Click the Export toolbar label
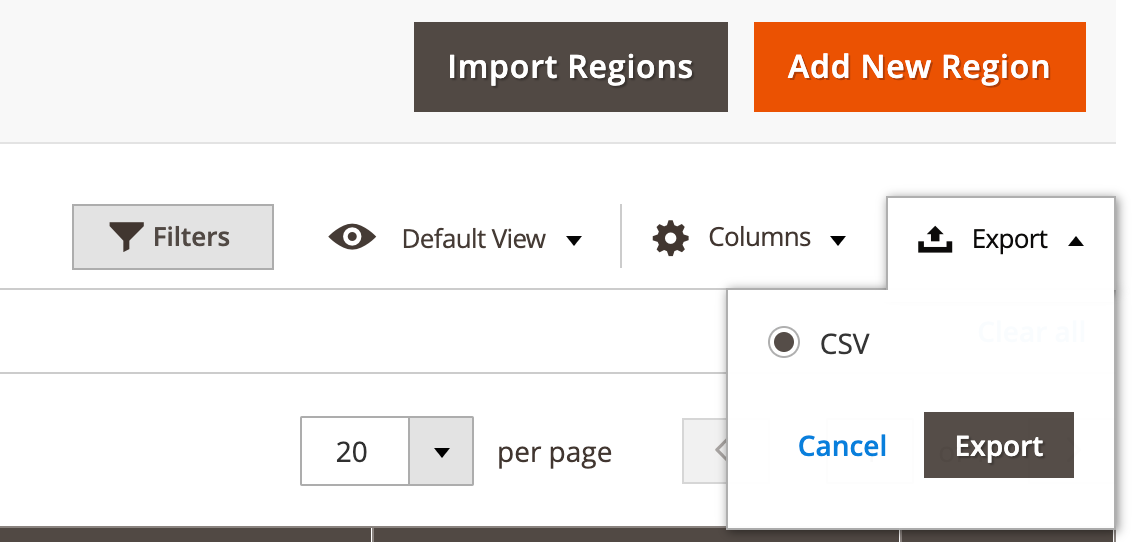This screenshot has height=542, width=1138. pos(1010,239)
